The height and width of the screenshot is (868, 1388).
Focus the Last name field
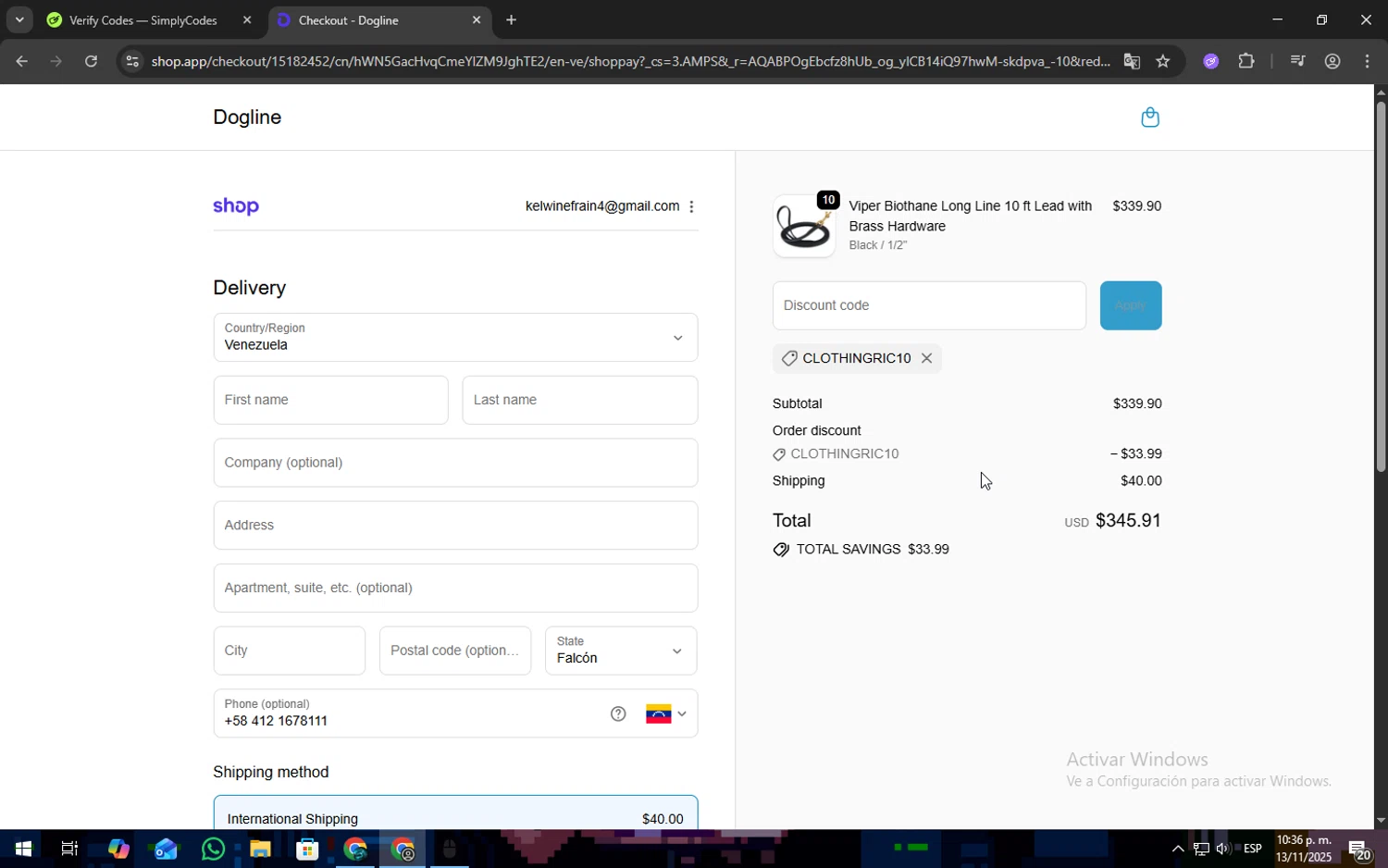(x=580, y=400)
